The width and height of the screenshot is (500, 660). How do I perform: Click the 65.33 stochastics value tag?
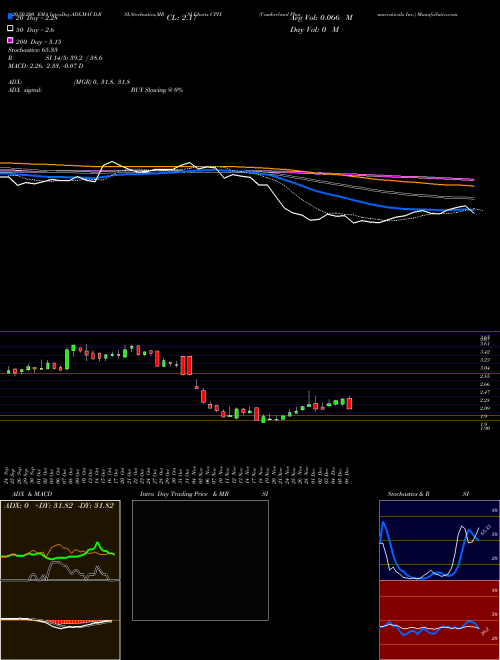tap(485, 529)
